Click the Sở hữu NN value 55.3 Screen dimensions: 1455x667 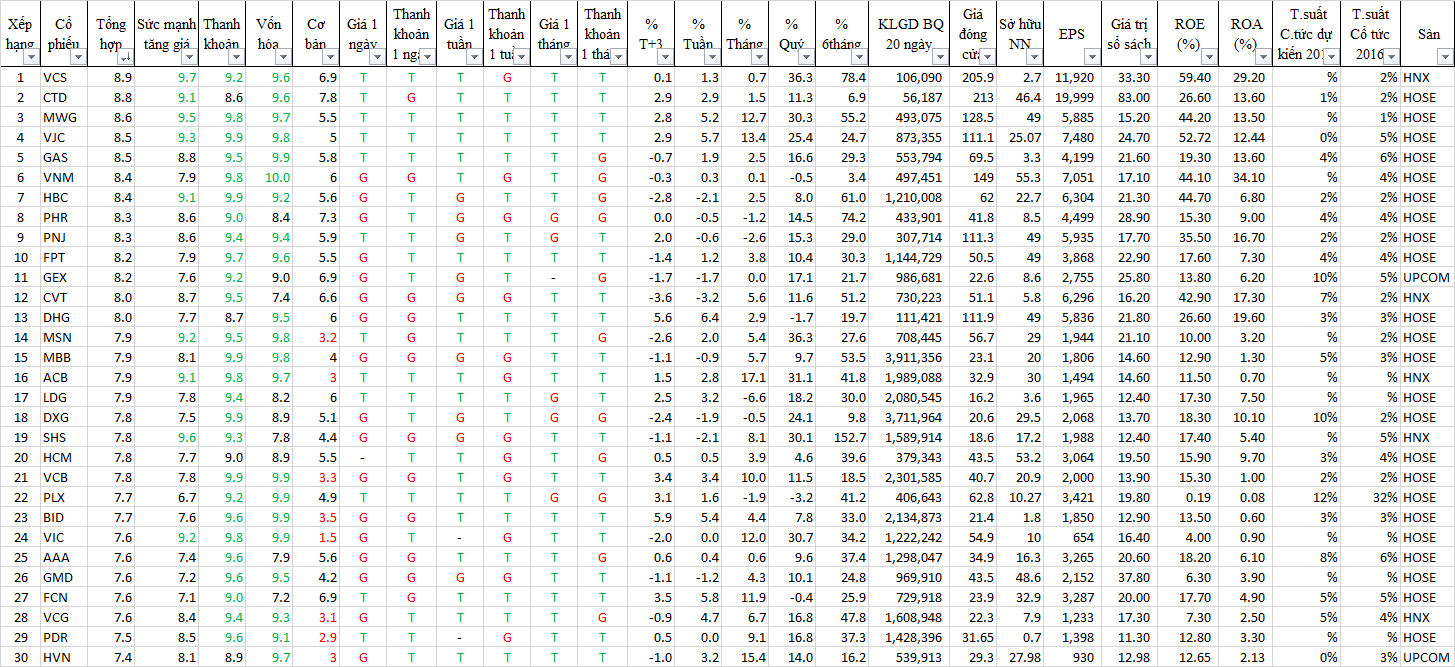[x=1028, y=177]
